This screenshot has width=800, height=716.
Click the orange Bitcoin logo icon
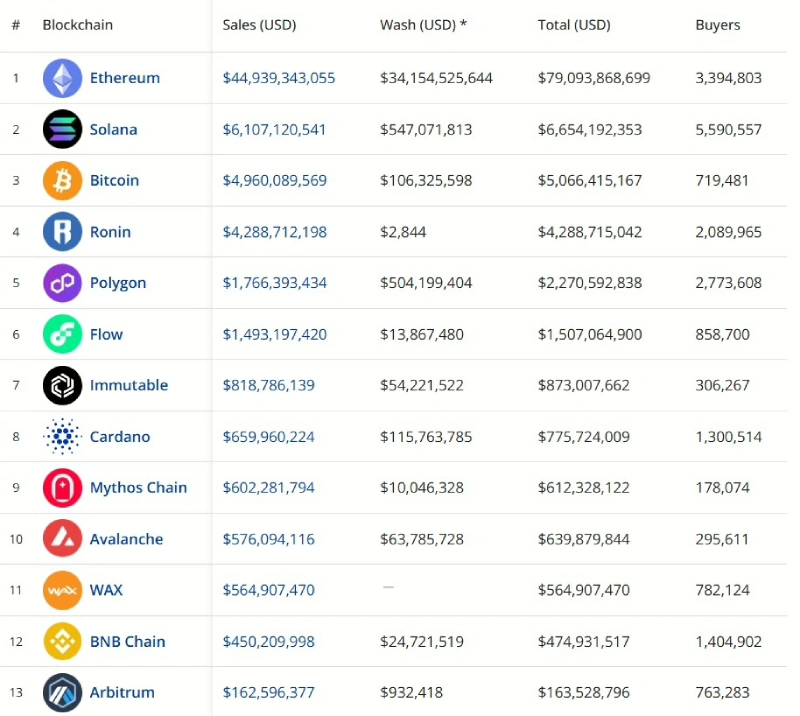[62, 181]
